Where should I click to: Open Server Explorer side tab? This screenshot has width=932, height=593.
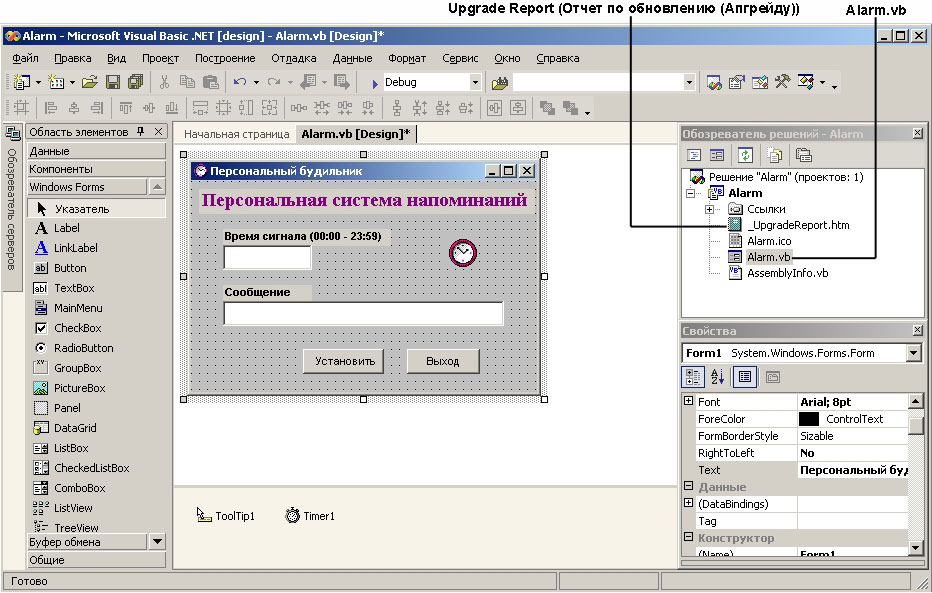point(10,209)
